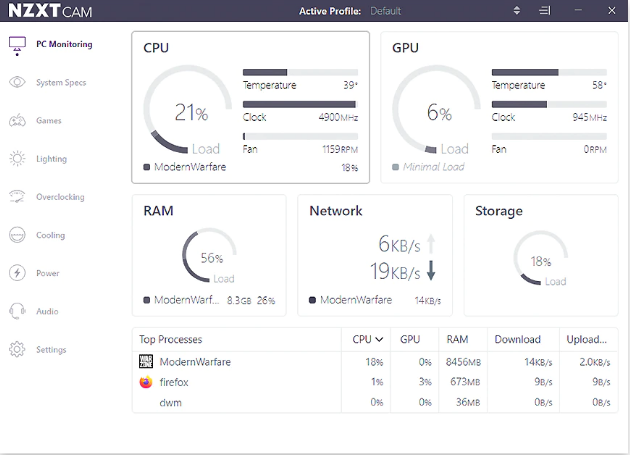630x455 pixels.
Task: Open the Games section controller icon
Action: click(x=17, y=121)
